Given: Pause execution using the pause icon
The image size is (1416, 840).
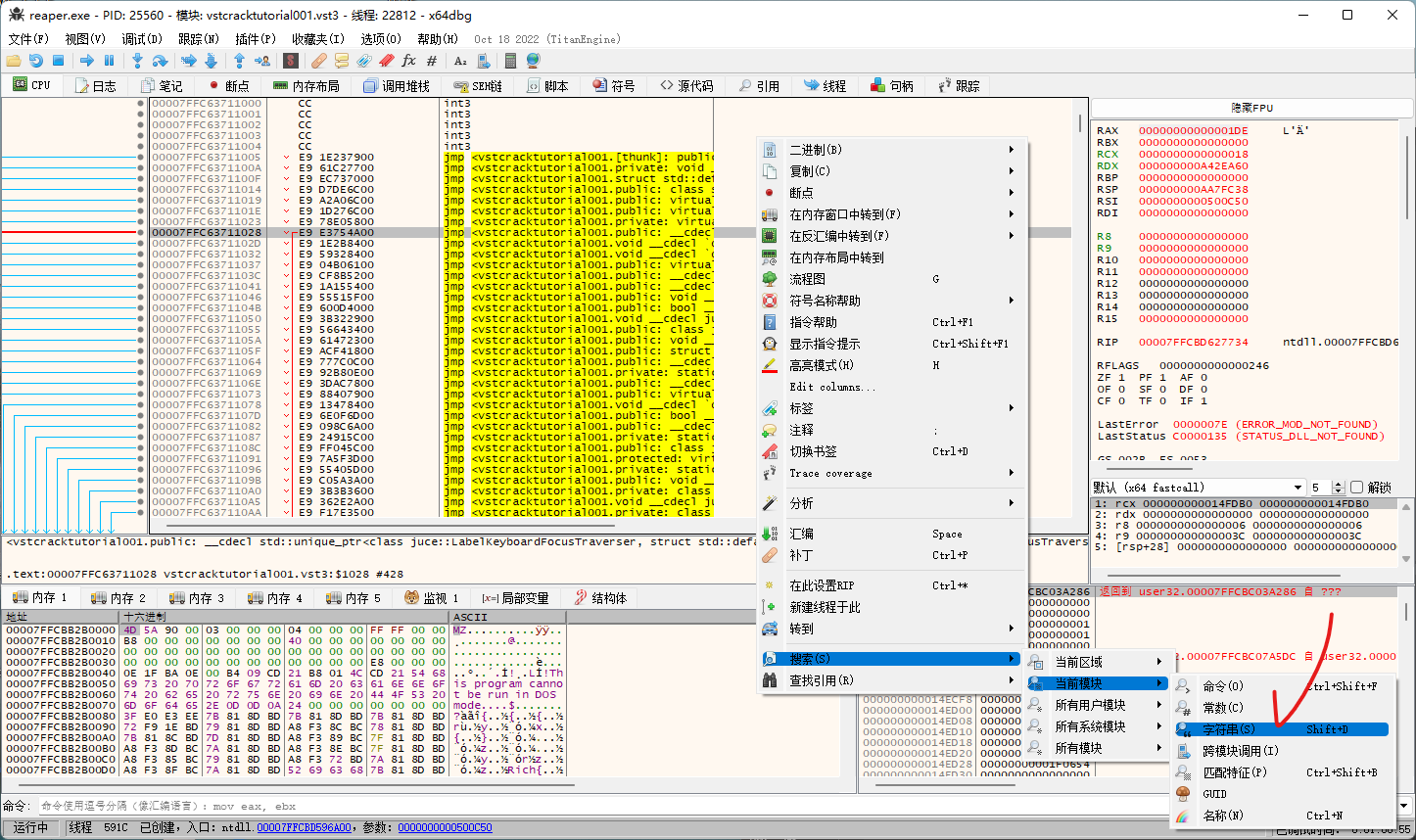Looking at the screenshot, I should tap(110, 61).
